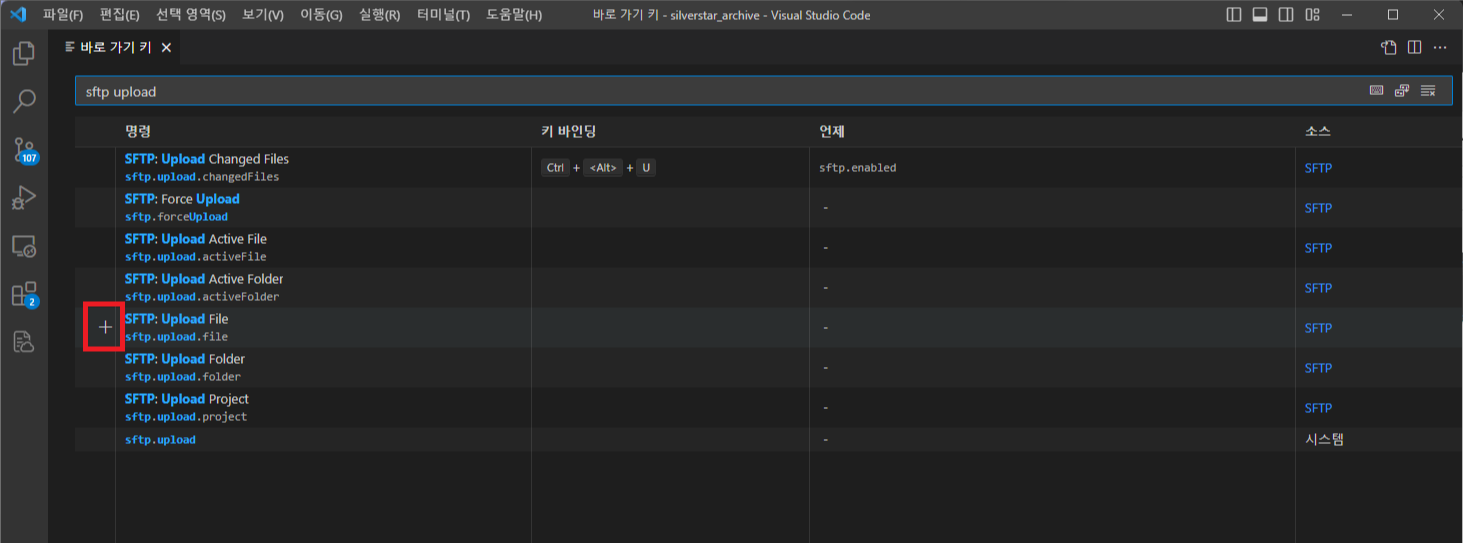The width and height of the screenshot is (1463, 543).
Task: Open SFTP source link for Upload Active Folder
Action: 1318,288
